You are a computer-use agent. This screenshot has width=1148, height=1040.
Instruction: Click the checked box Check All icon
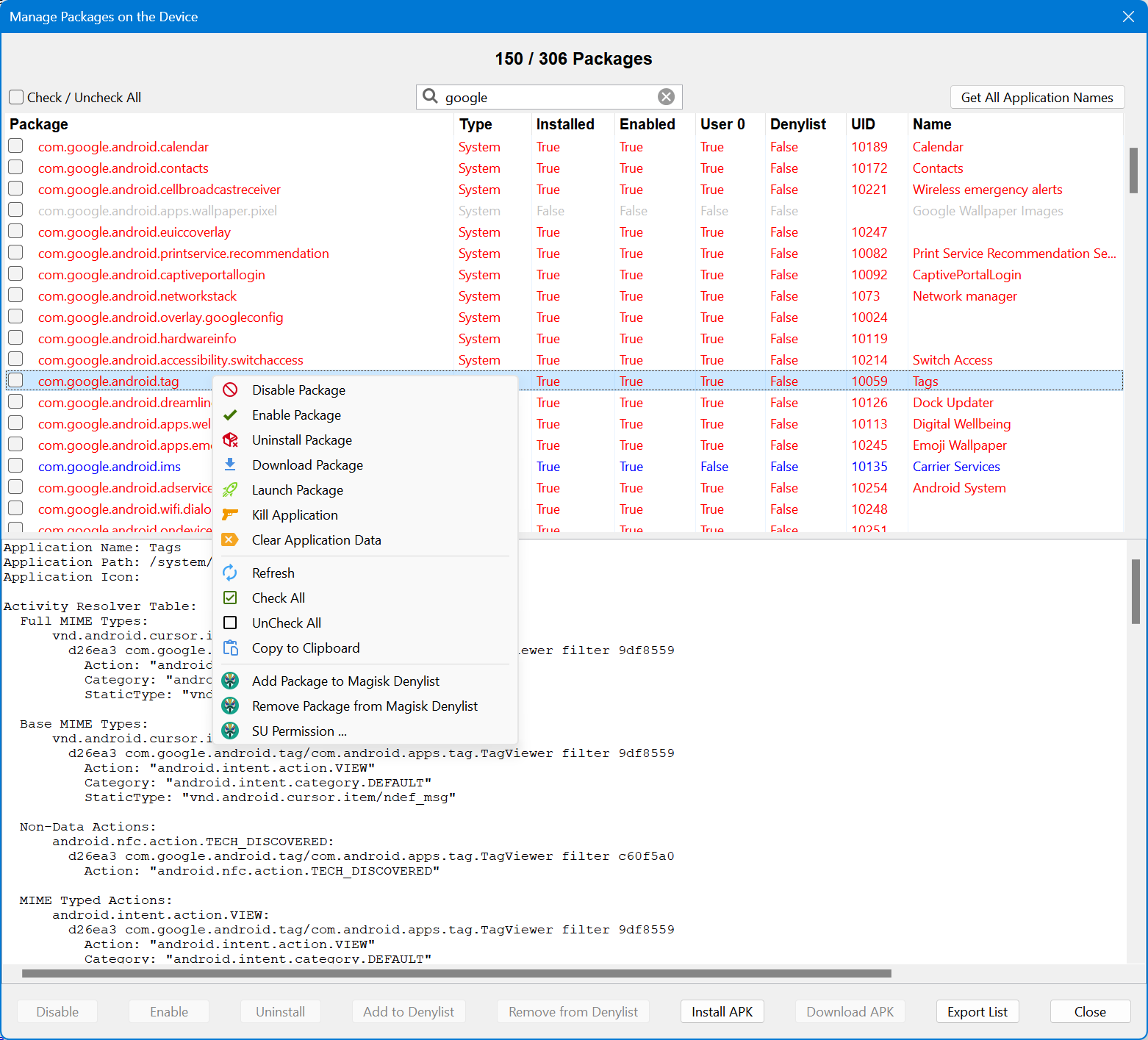[x=230, y=598]
